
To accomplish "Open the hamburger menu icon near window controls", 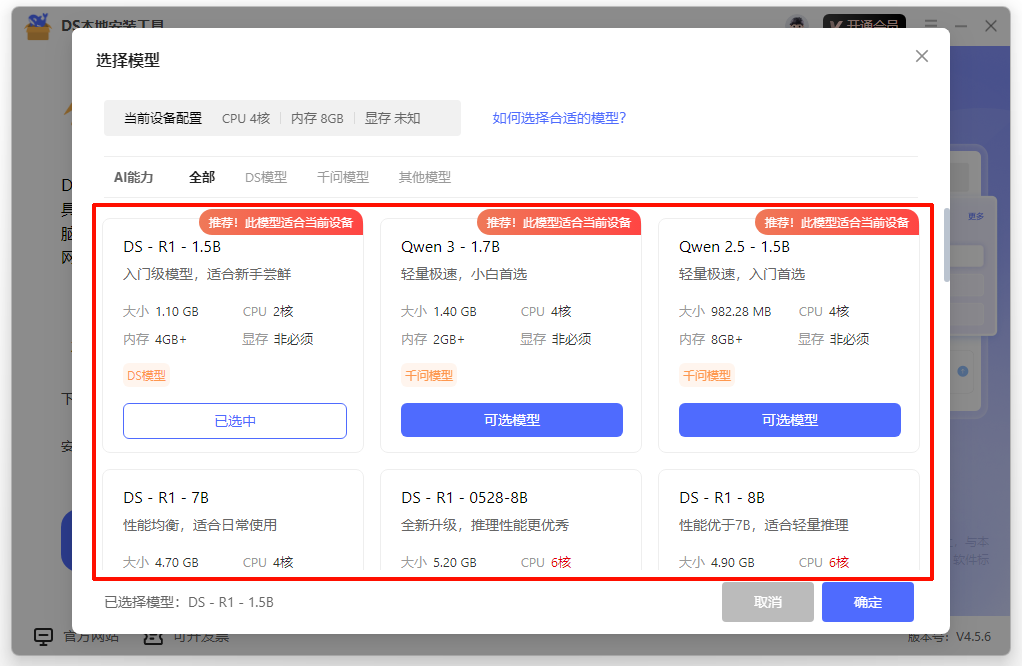I will coord(931,25).
